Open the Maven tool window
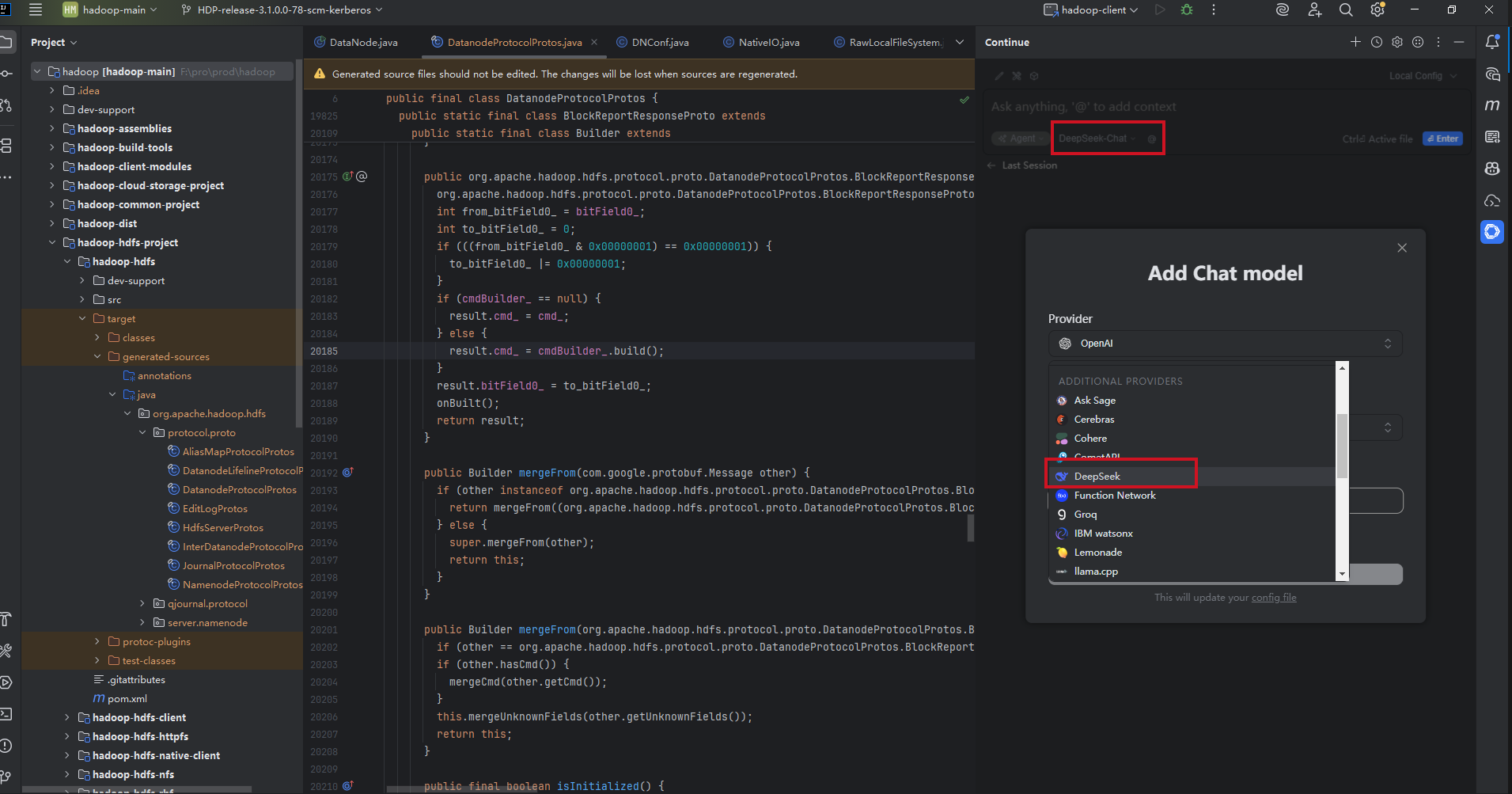The height and width of the screenshot is (794, 1512). [1492, 105]
